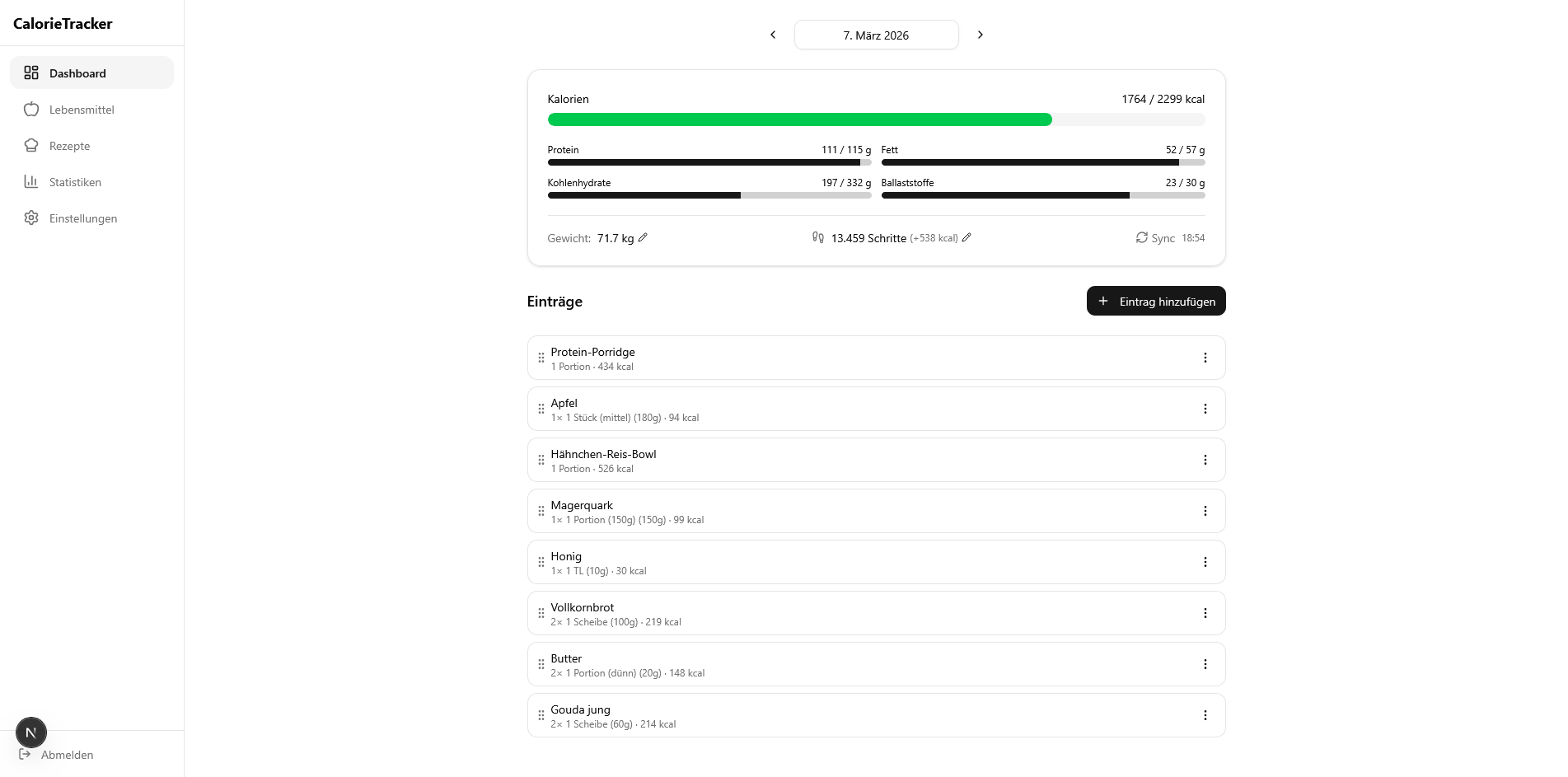This screenshot has width=1568, height=777.
Task: Open options menu for Apfel entry
Action: (x=1205, y=409)
